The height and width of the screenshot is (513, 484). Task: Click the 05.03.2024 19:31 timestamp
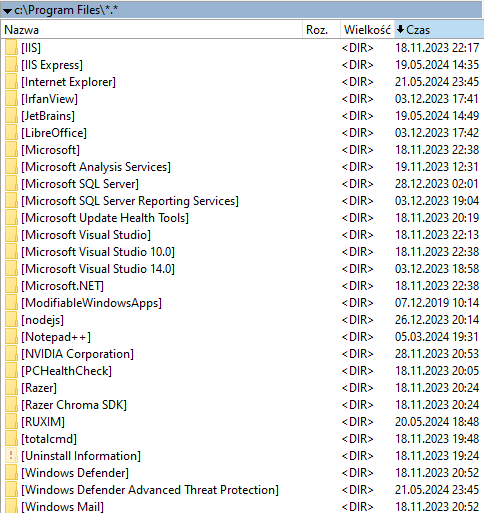tap(437, 337)
